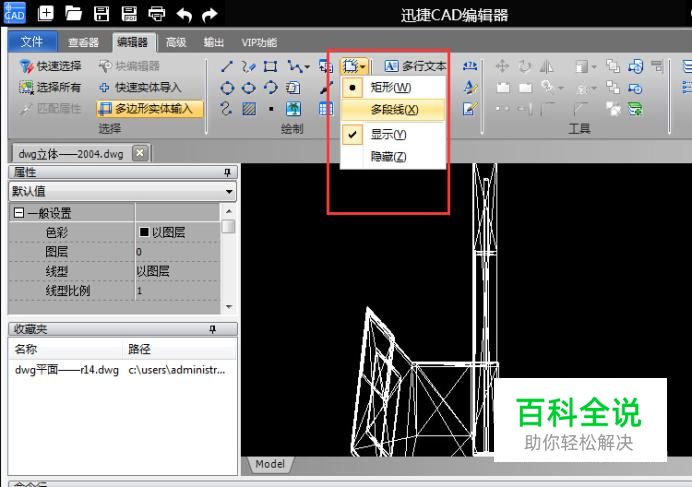The height and width of the screenshot is (487, 692).
Task: Click 选择所有 button
Action: pyautogui.click(x=50, y=87)
